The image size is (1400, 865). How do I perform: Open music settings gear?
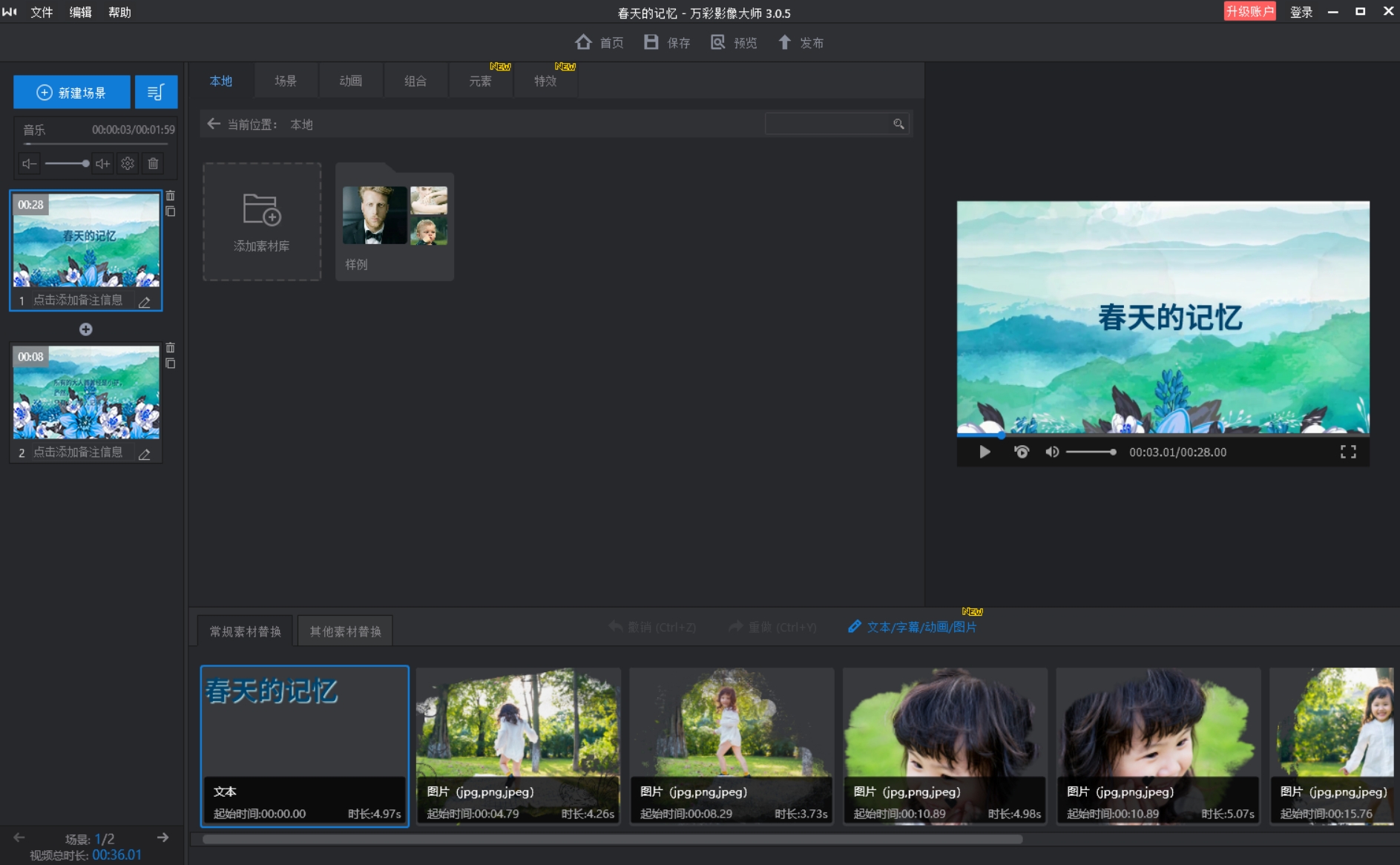click(x=128, y=164)
